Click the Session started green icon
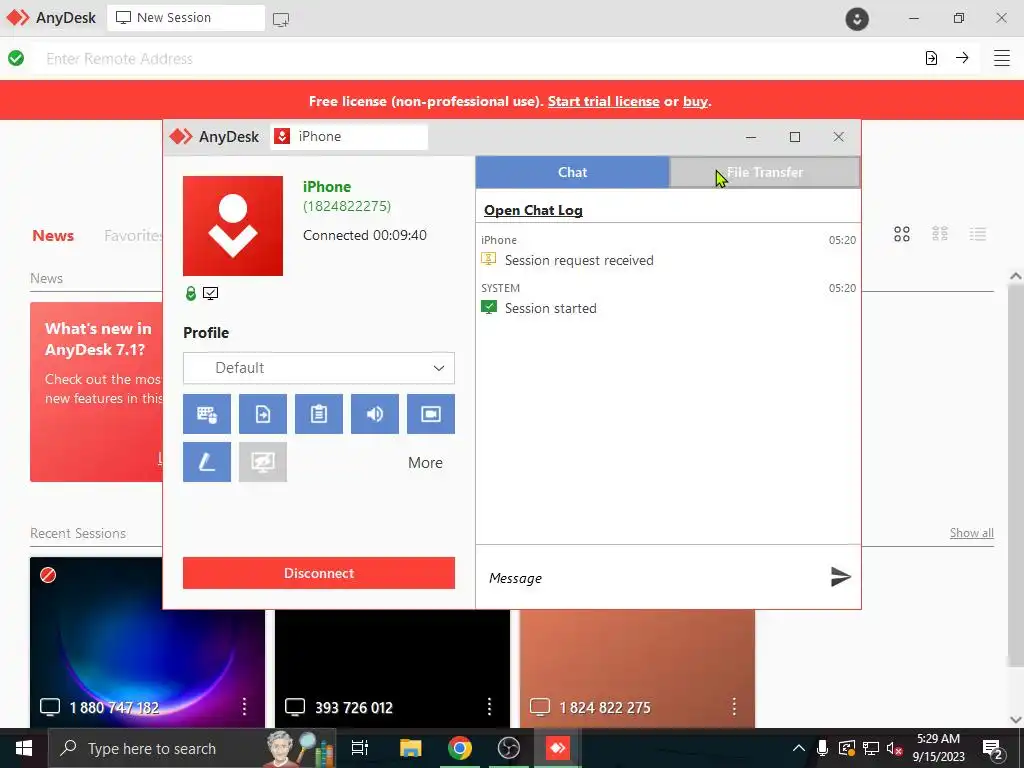The height and width of the screenshot is (768, 1024). point(488,307)
